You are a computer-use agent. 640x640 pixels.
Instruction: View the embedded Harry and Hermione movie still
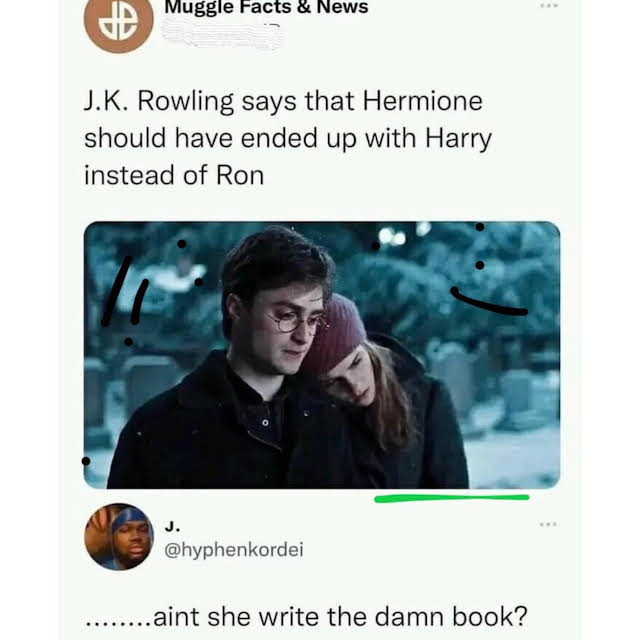[x=322, y=355]
